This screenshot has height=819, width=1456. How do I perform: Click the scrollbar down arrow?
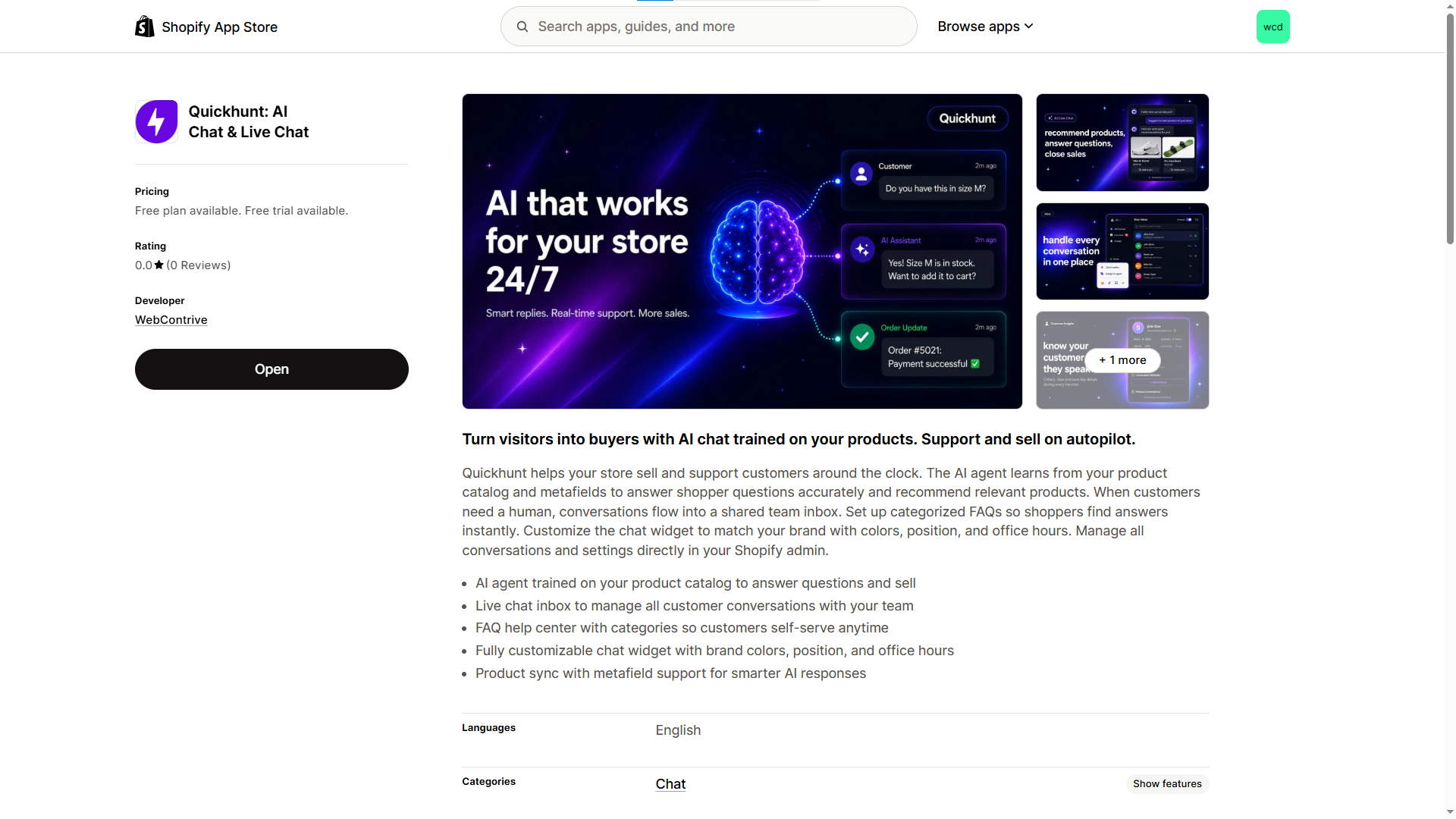(x=1450, y=812)
